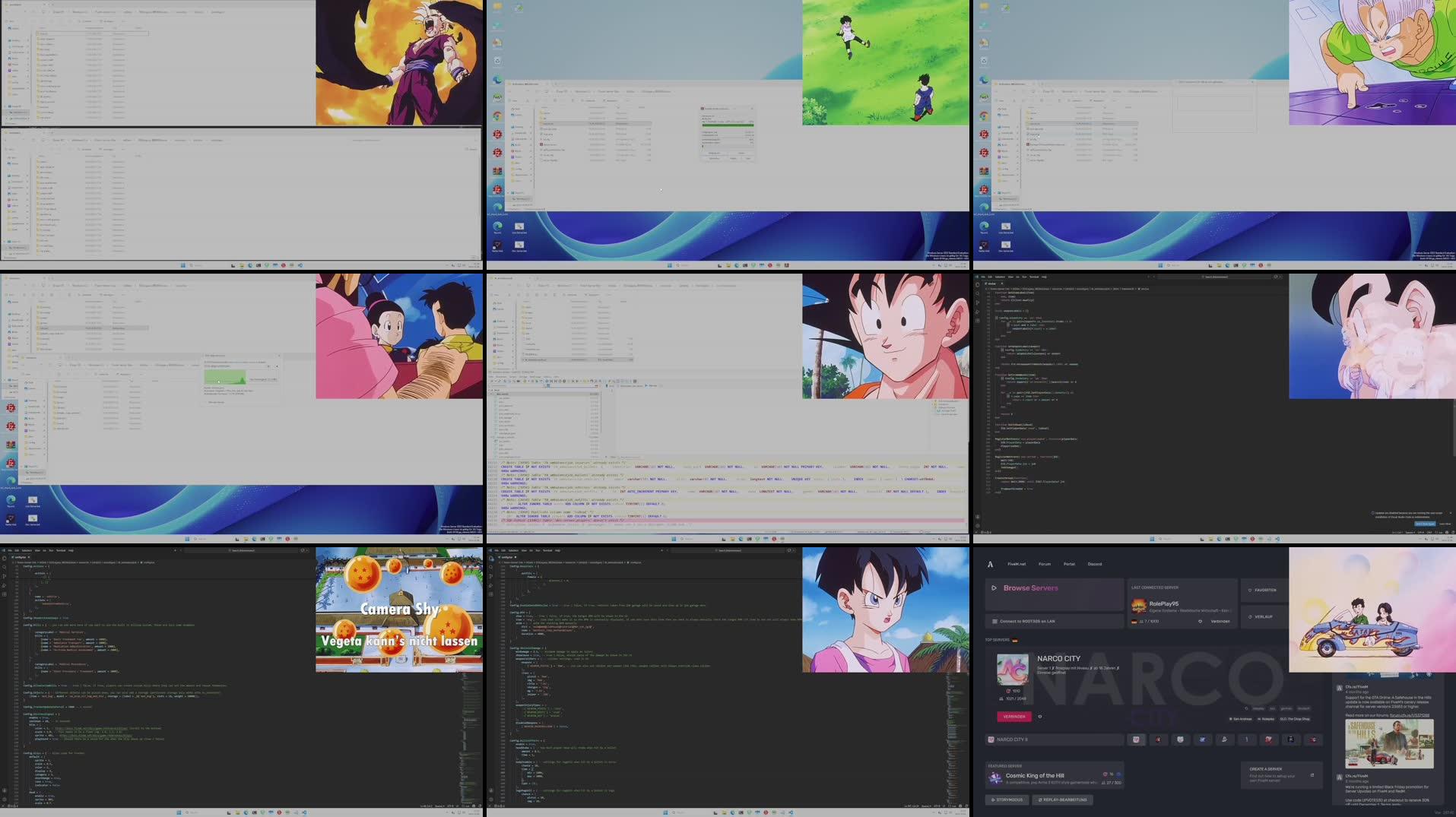Pick the fifth top-server icon in the carousel

coord(1225,739)
